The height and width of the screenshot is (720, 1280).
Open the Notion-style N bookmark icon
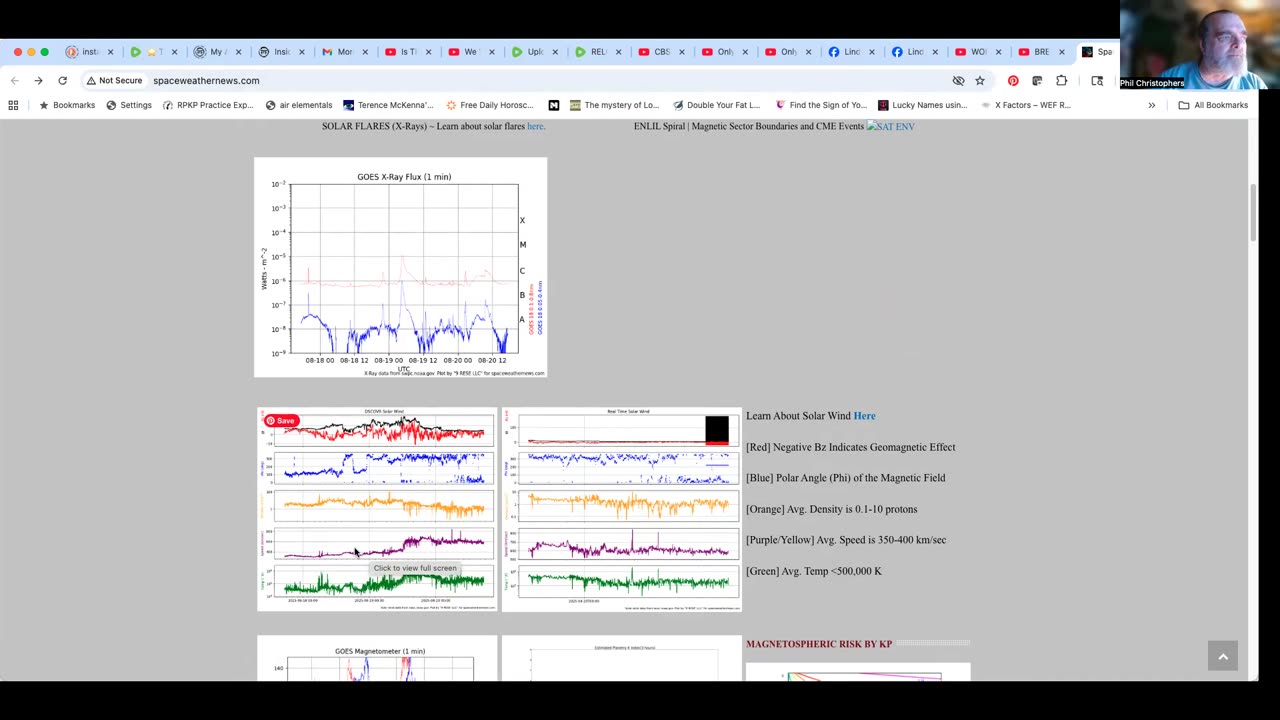(x=554, y=105)
